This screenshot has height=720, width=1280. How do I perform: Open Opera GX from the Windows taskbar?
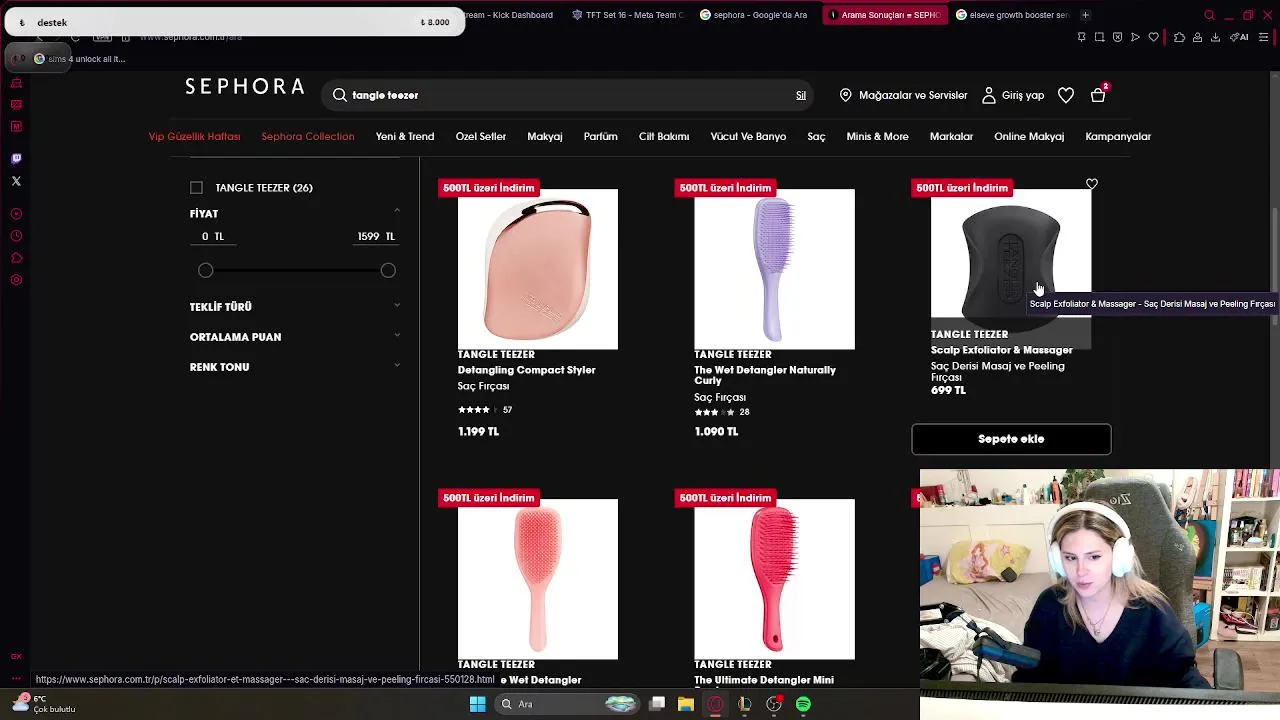[x=715, y=704]
